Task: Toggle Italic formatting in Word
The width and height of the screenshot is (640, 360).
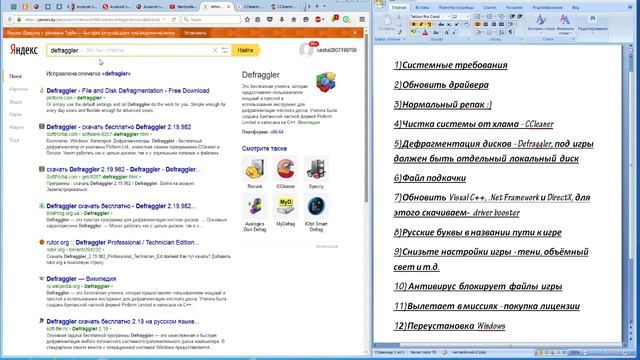Action: tap(421, 24)
